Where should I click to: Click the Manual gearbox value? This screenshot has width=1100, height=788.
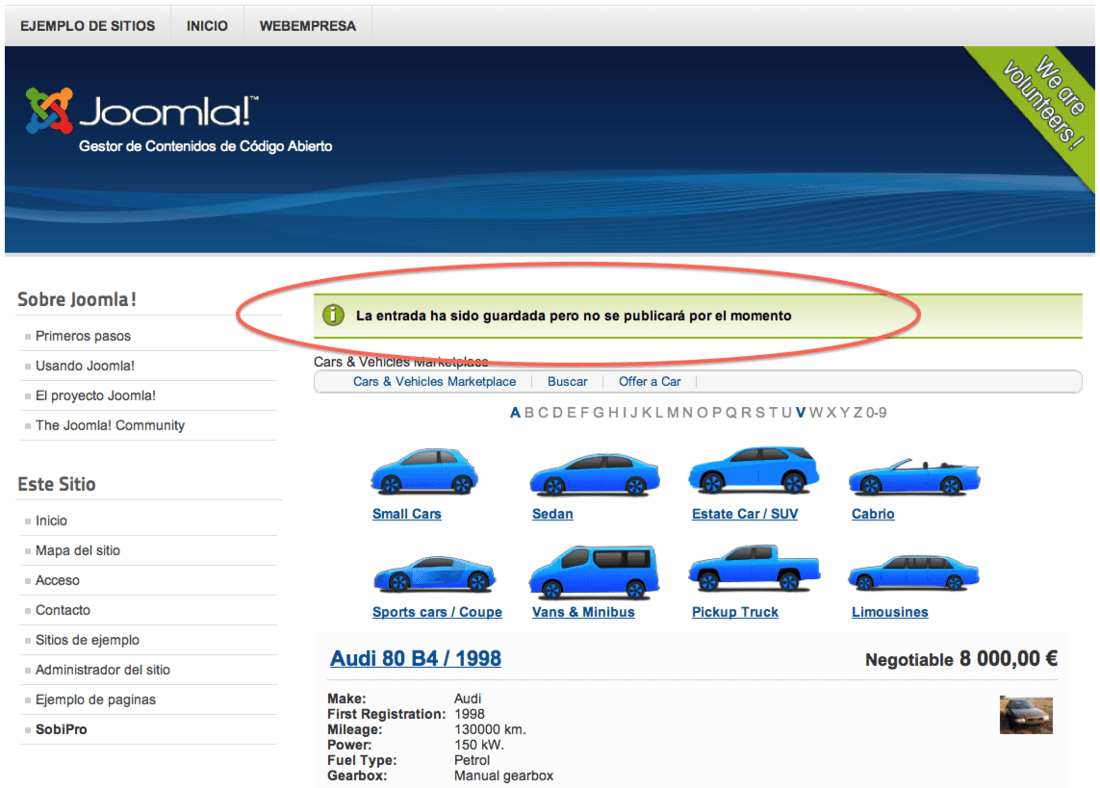[x=504, y=775]
